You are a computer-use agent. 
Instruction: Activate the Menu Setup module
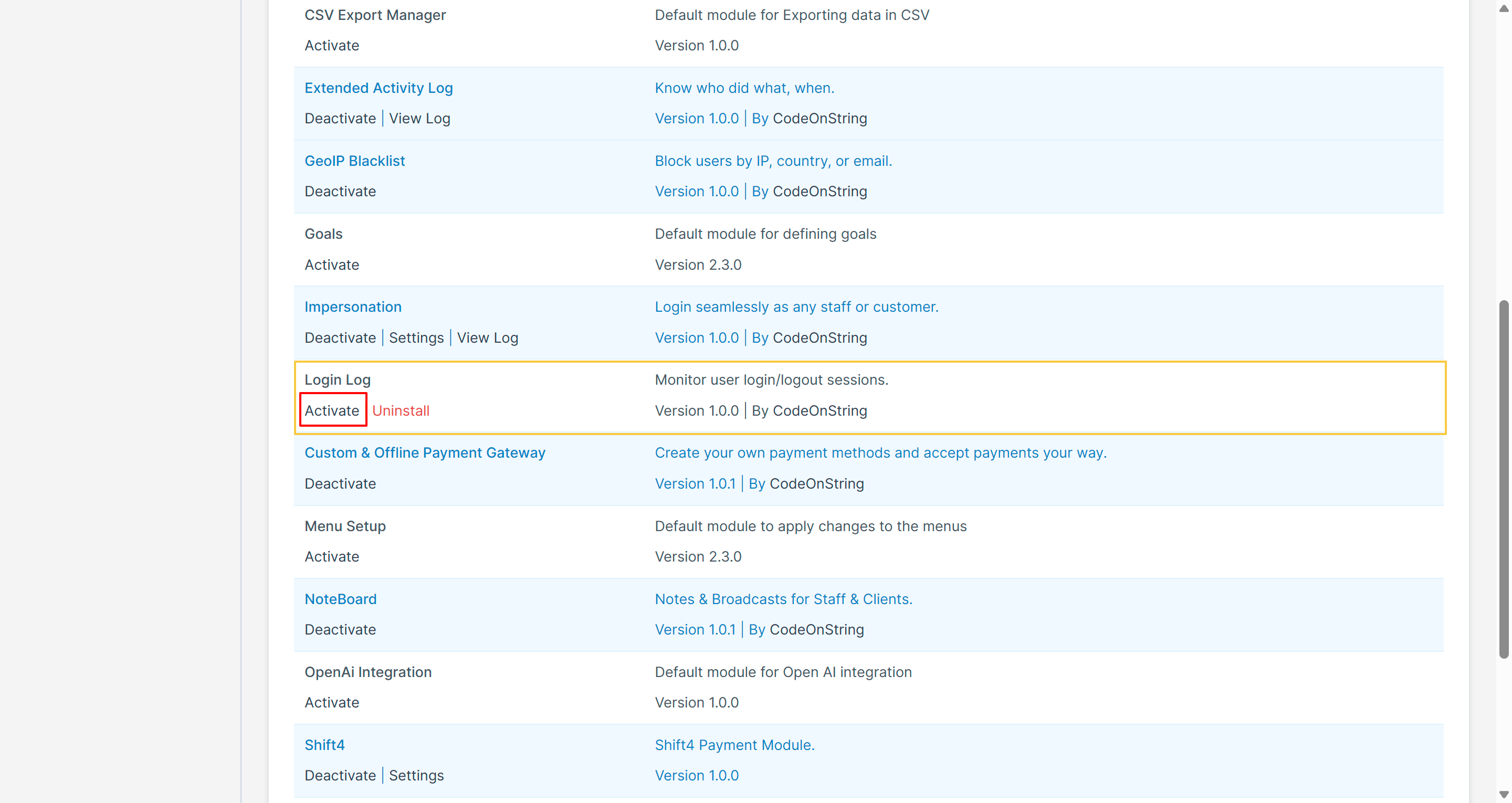(332, 556)
